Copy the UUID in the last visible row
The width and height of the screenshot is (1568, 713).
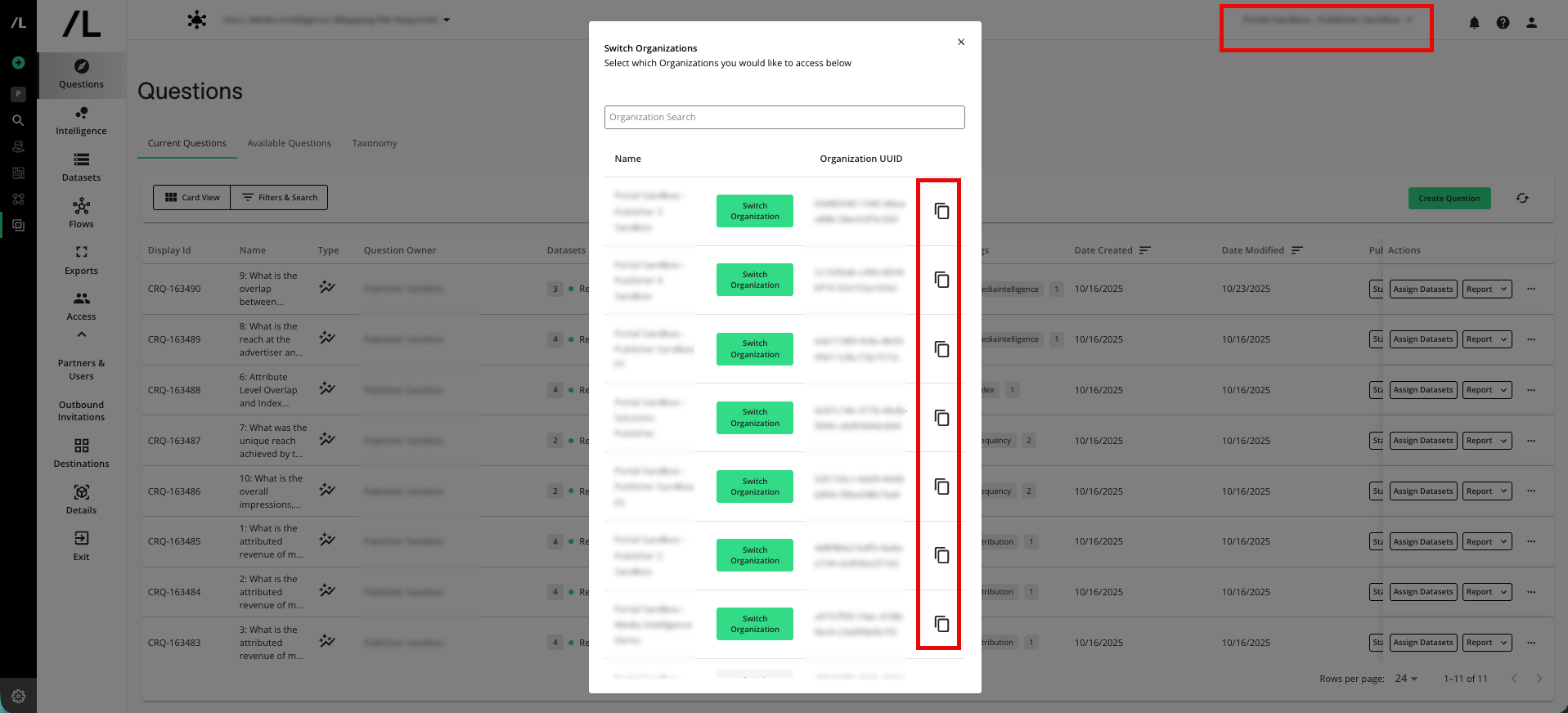(x=941, y=624)
